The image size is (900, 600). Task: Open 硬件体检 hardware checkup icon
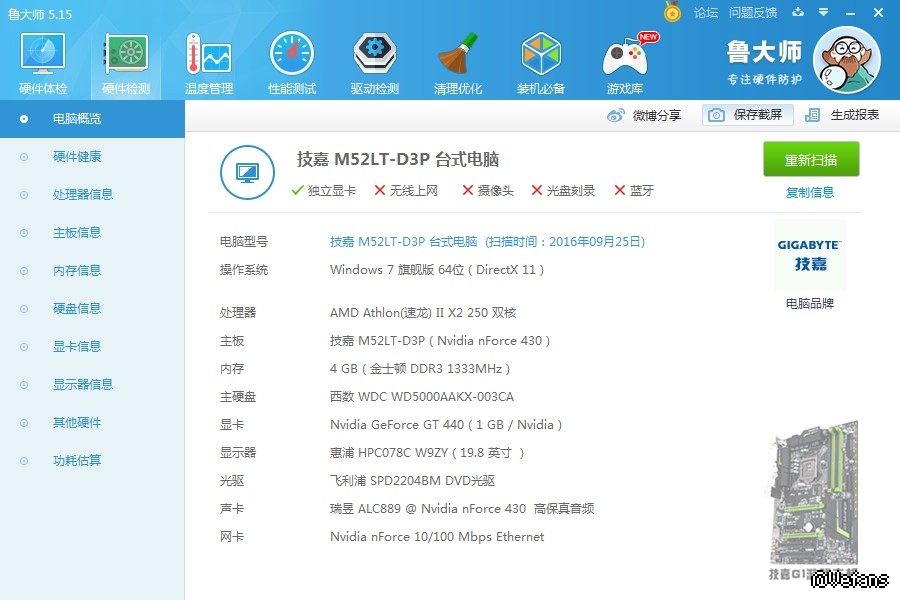click(x=43, y=62)
